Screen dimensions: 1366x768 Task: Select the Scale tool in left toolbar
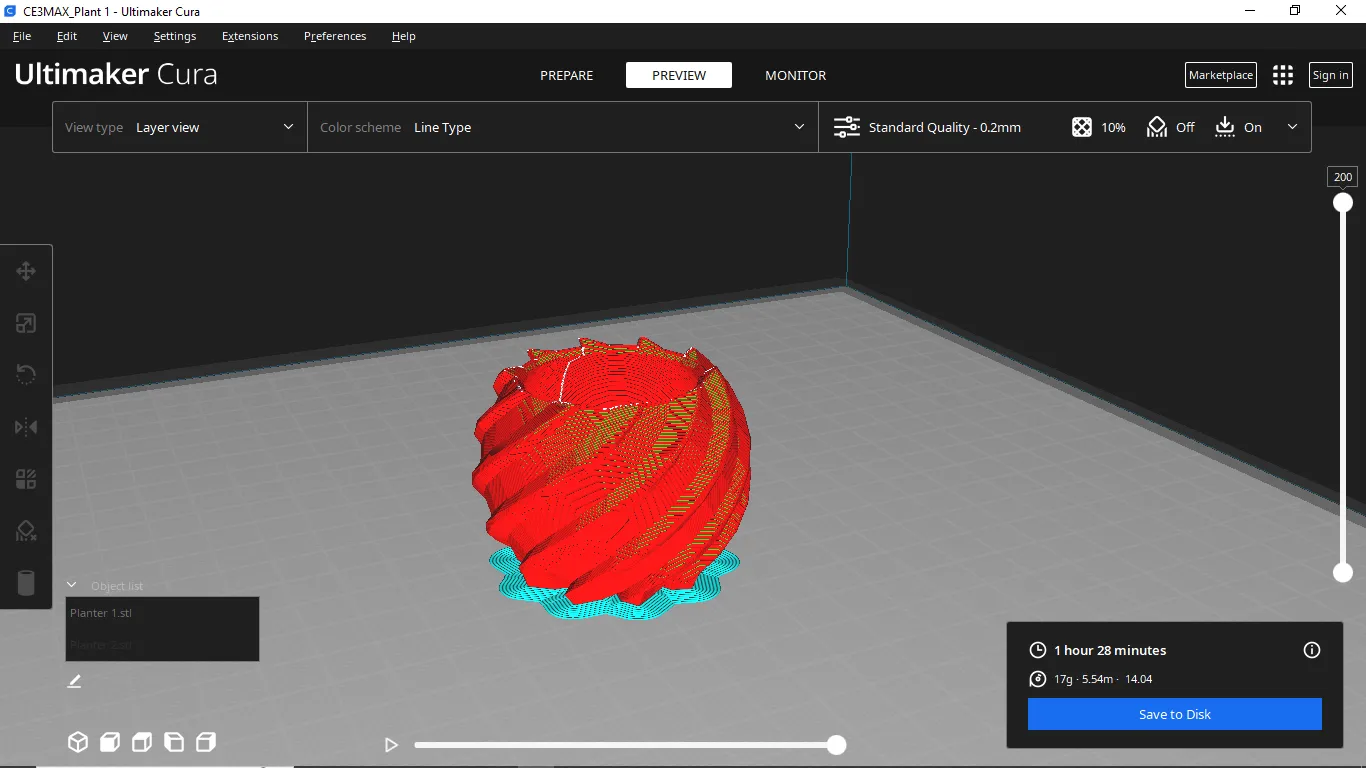26,323
